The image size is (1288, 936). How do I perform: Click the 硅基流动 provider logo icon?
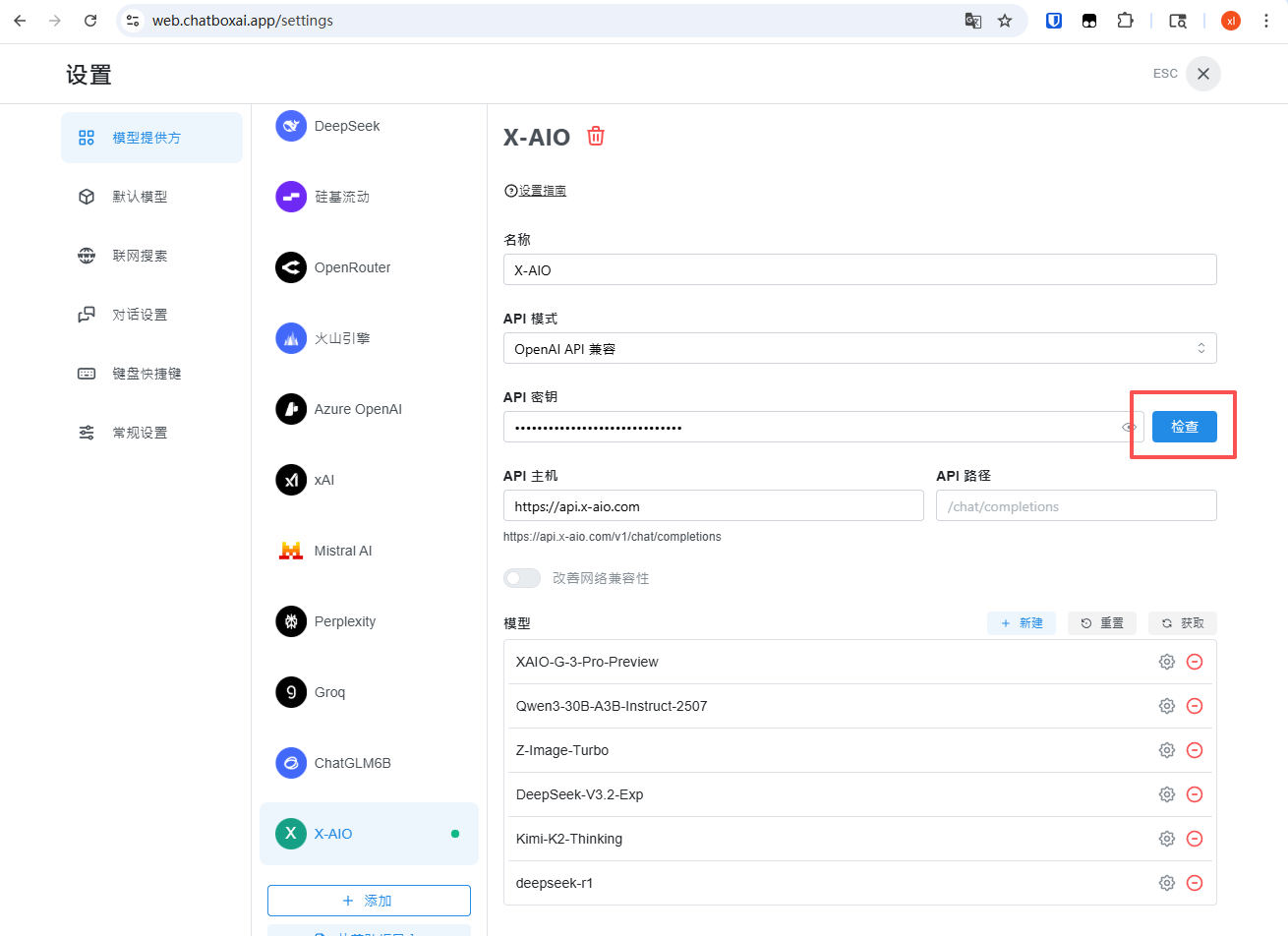tap(291, 197)
